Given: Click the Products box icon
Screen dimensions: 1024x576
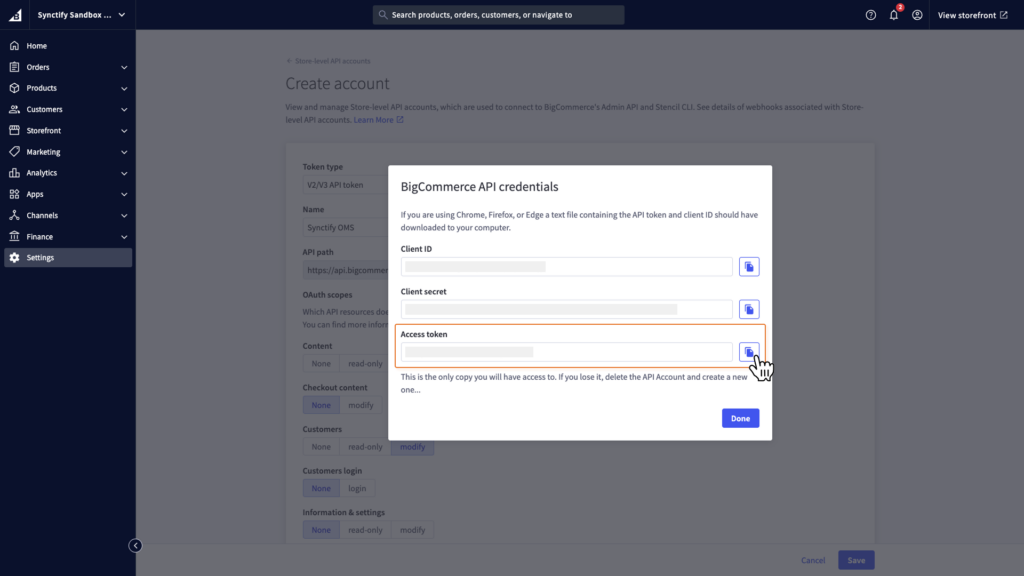Looking at the screenshot, I should pos(14,88).
